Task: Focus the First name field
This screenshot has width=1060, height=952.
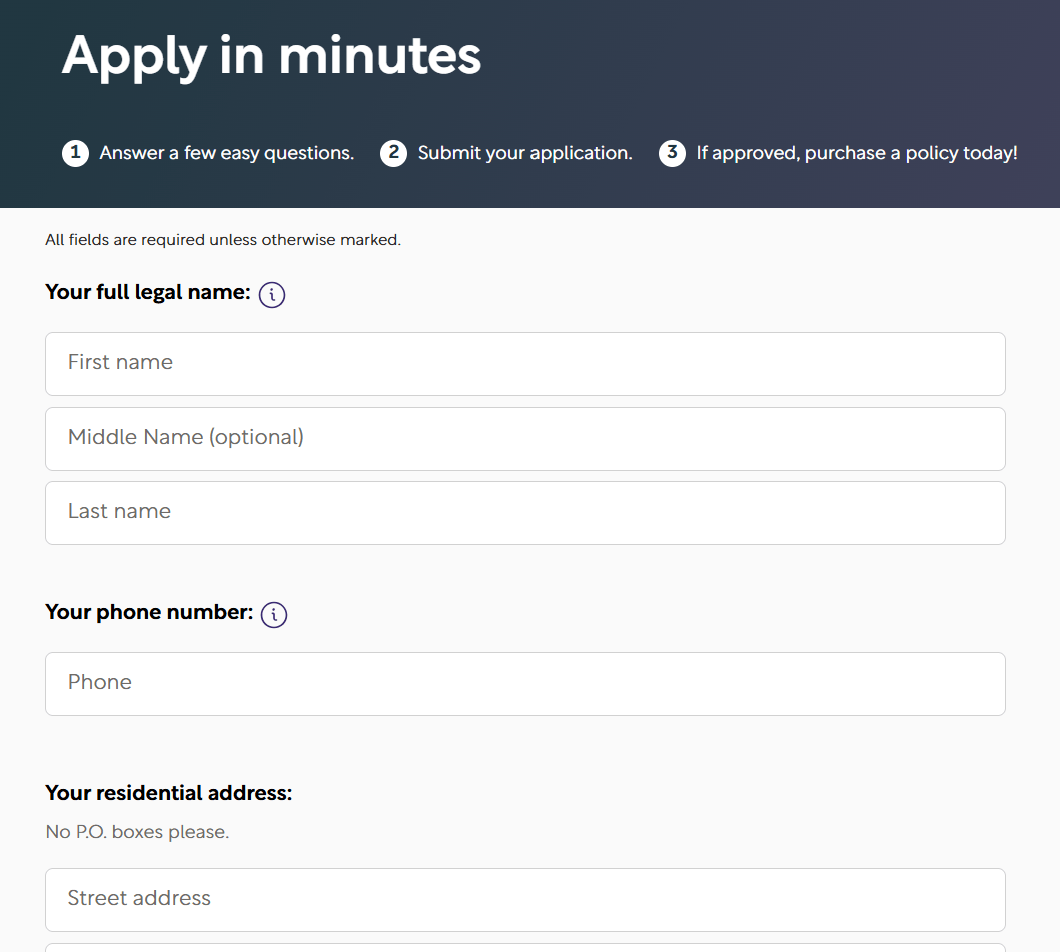Action: [525, 364]
